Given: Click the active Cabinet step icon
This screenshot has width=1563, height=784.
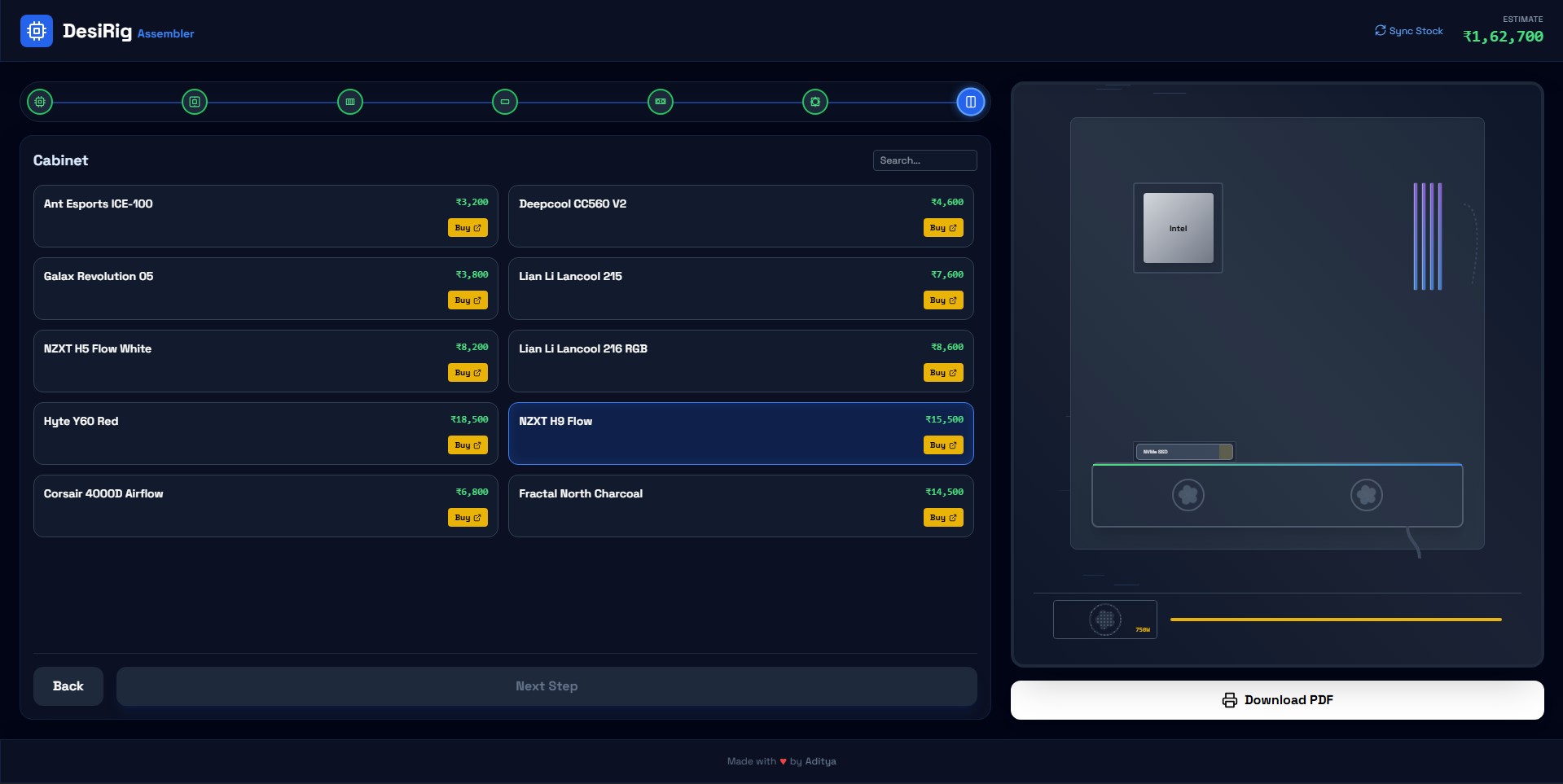Looking at the screenshot, I should coord(970,102).
